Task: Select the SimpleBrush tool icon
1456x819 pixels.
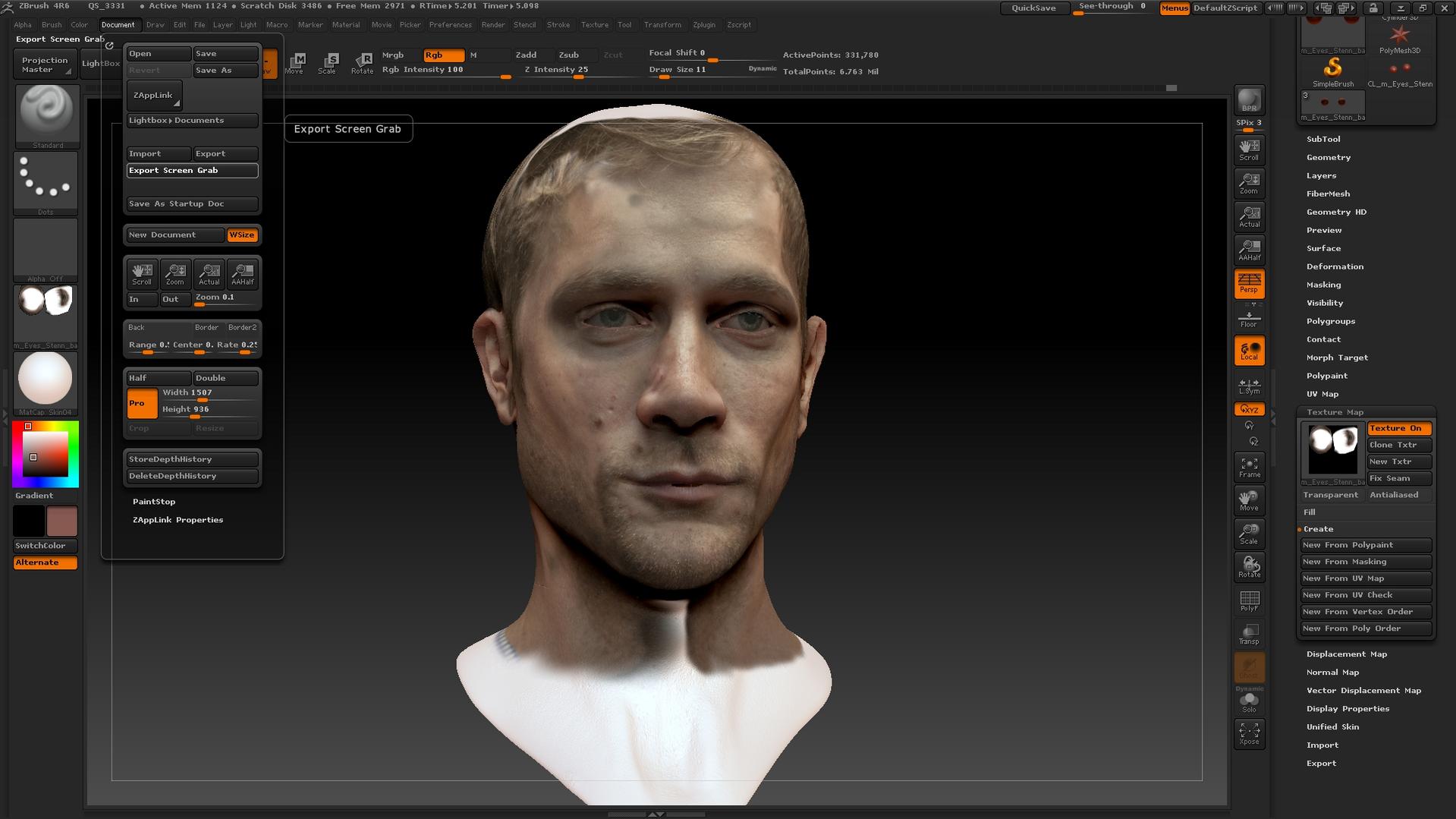Action: [x=1332, y=68]
